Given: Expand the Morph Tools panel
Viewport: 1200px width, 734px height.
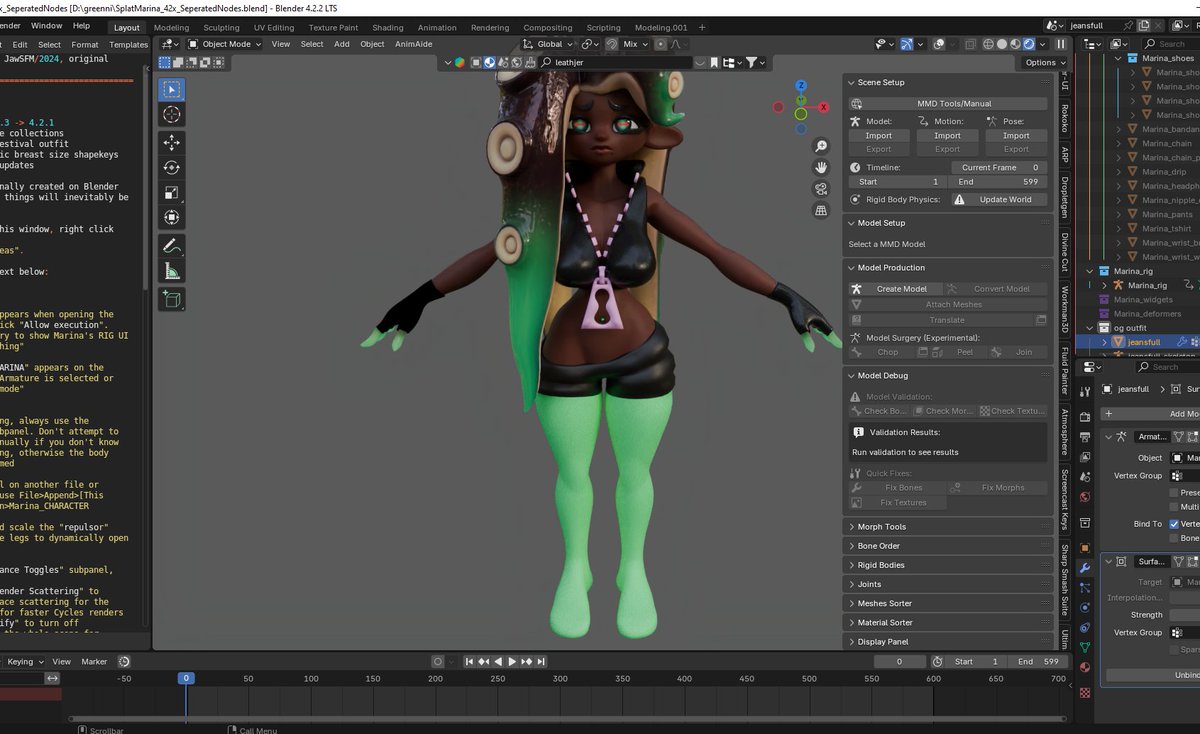Looking at the screenshot, I should [x=880, y=526].
